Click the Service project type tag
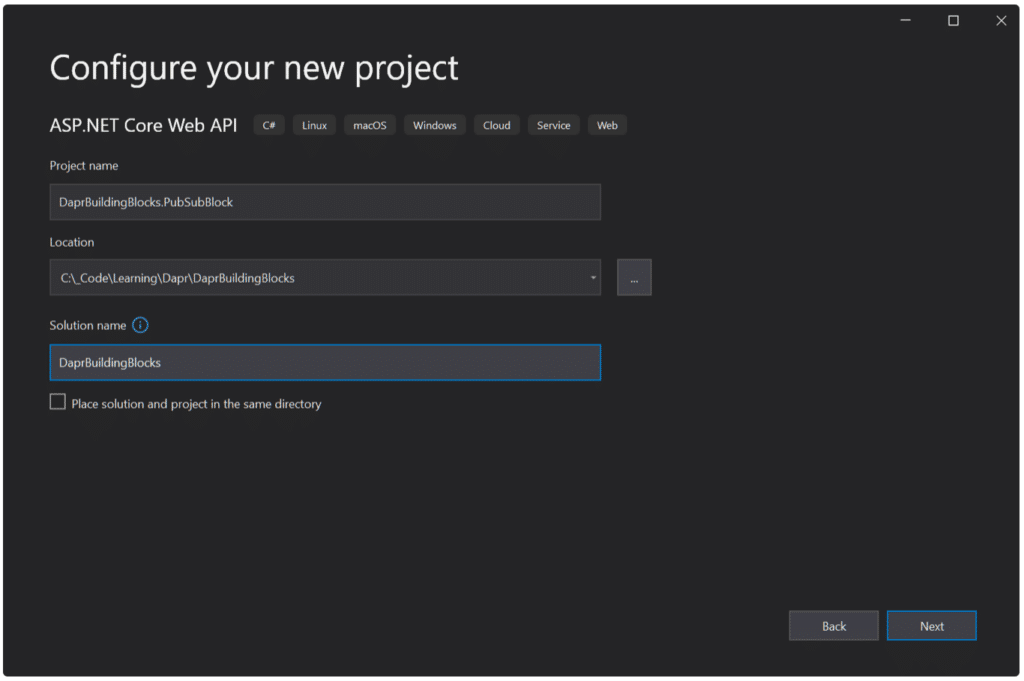 point(553,125)
